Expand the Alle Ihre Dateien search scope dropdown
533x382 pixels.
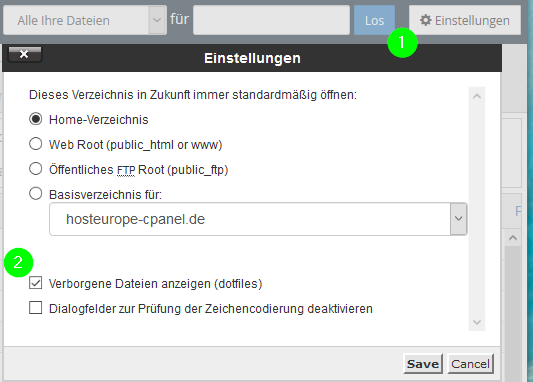tap(85, 20)
